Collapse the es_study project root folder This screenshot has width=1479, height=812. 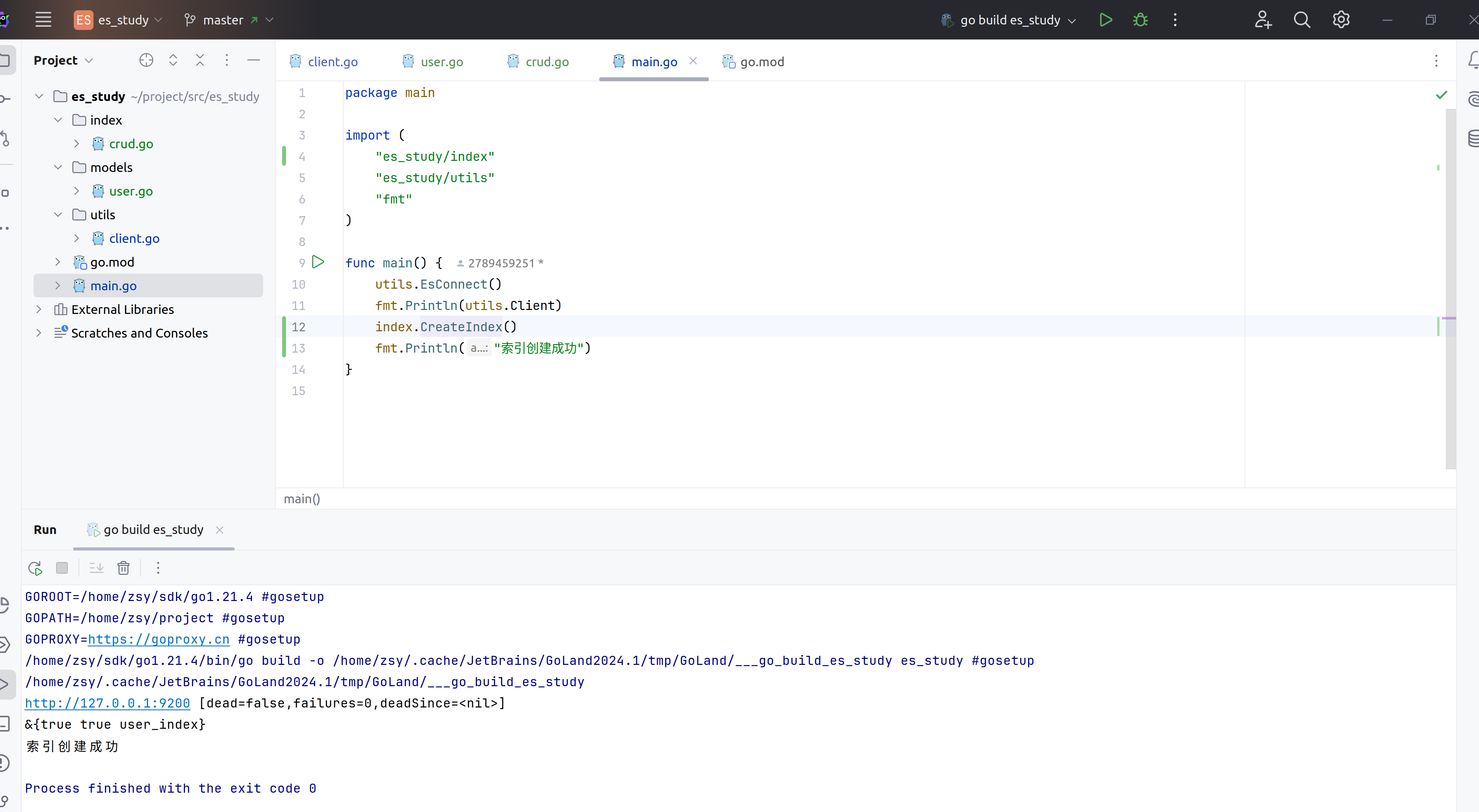pos(39,96)
